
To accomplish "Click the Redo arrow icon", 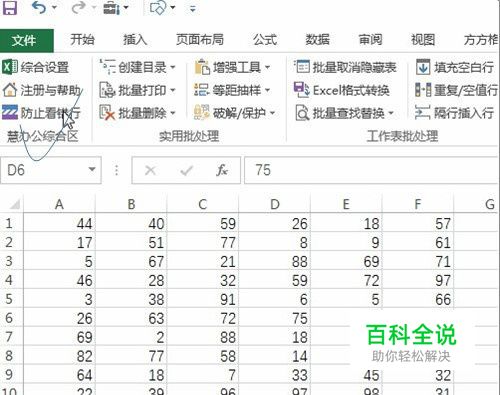I will (78, 7).
